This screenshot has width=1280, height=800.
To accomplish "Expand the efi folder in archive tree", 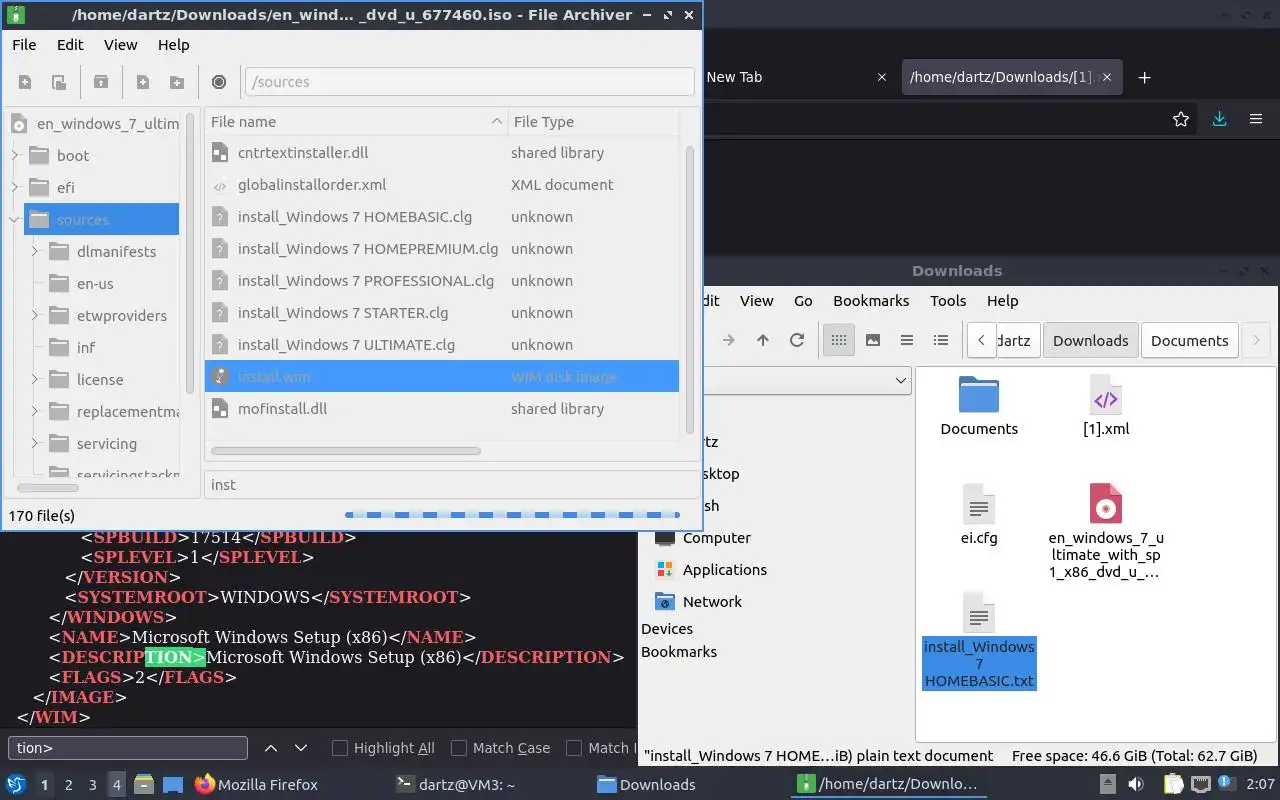I will [15, 187].
